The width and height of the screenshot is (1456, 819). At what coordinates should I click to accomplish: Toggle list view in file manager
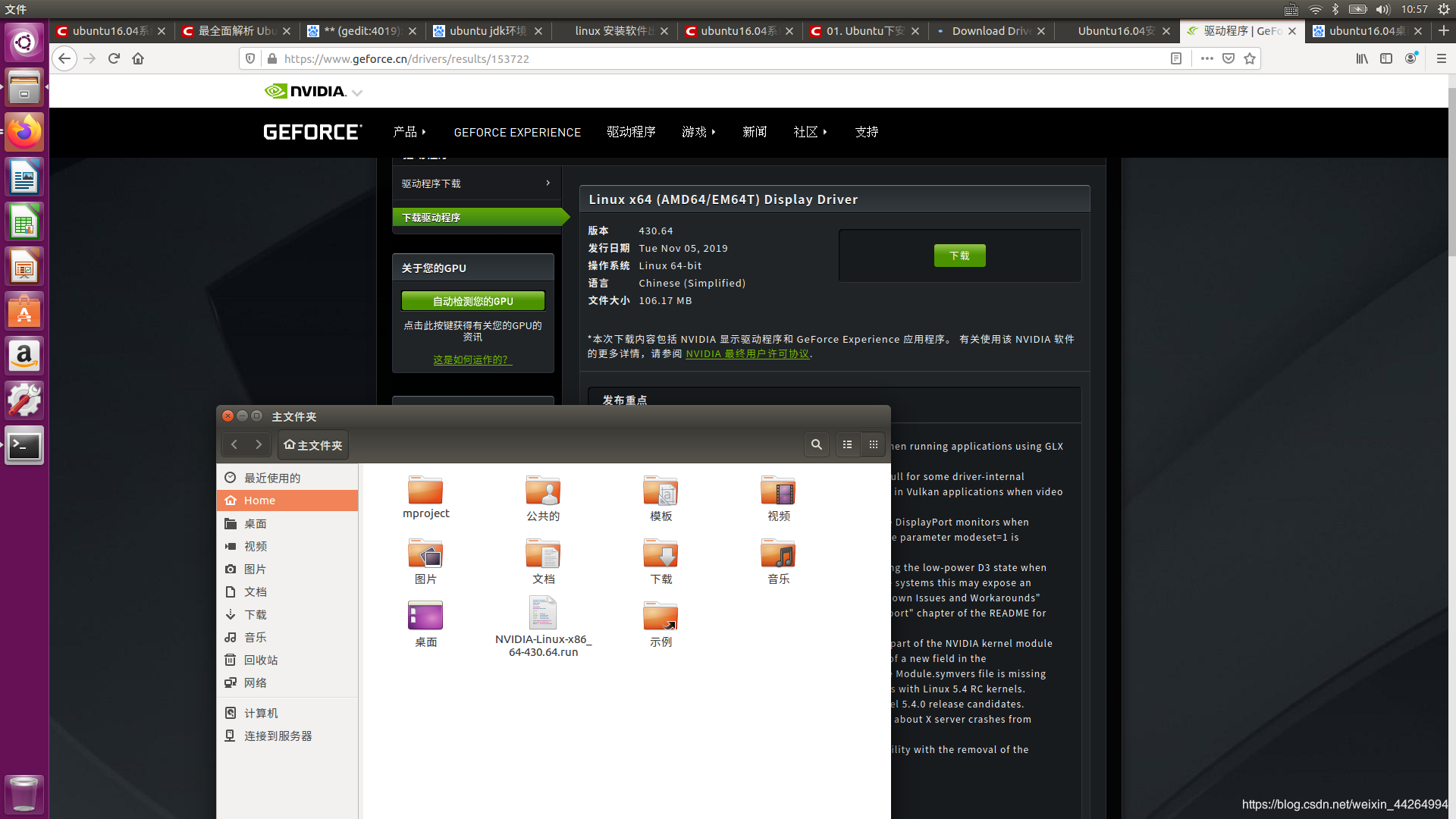[847, 444]
